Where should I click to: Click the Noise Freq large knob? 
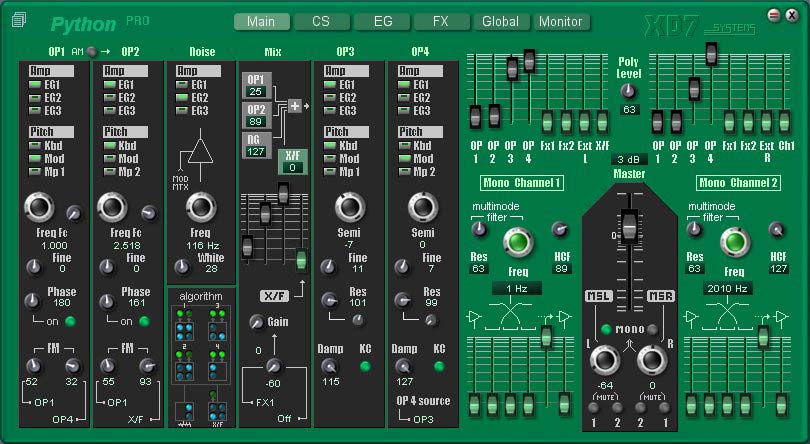(x=201, y=207)
